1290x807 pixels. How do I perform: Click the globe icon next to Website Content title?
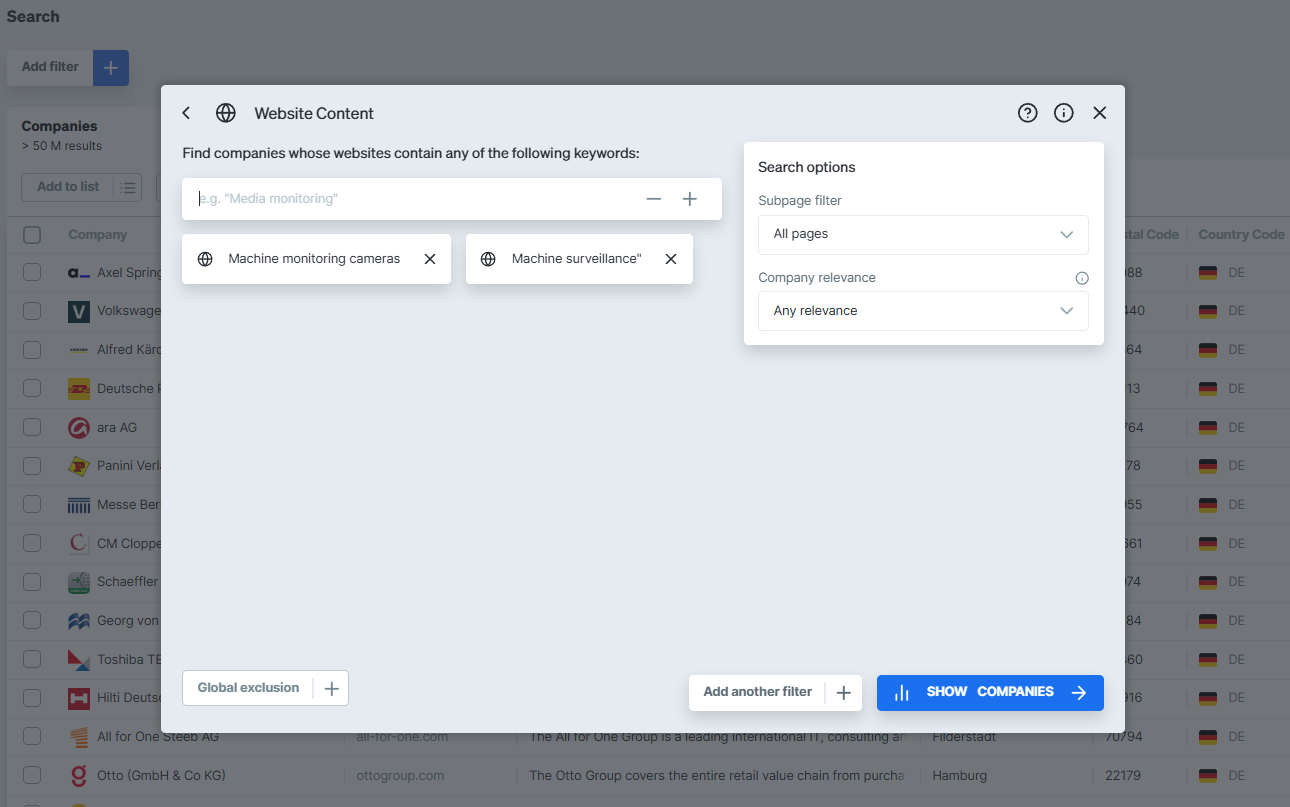click(226, 113)
